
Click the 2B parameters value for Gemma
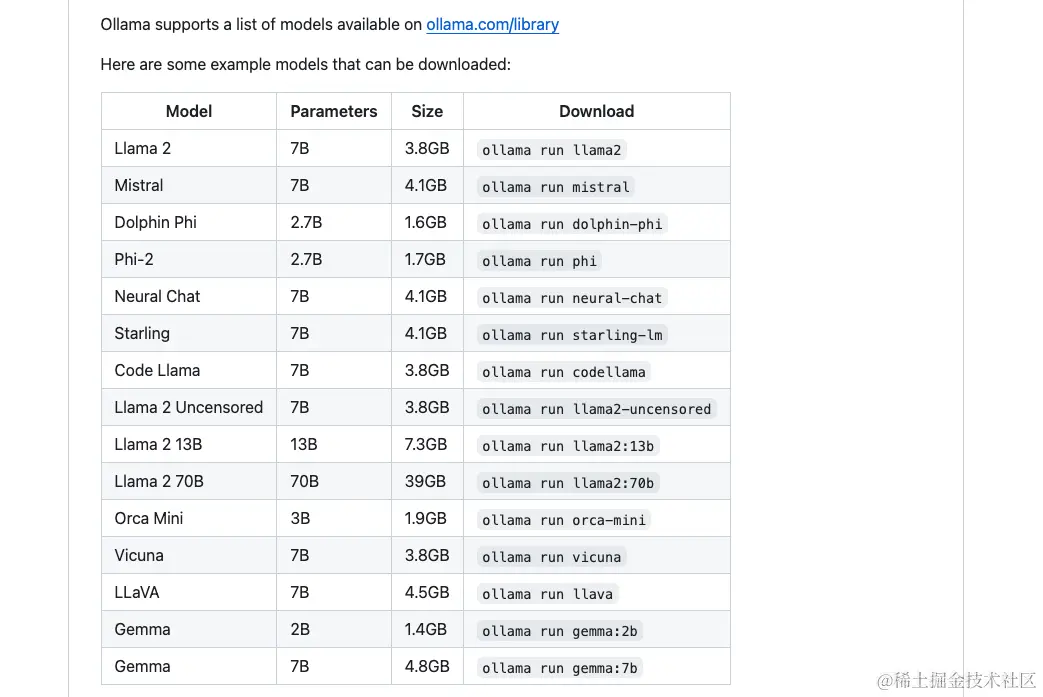tap(300, 629)
